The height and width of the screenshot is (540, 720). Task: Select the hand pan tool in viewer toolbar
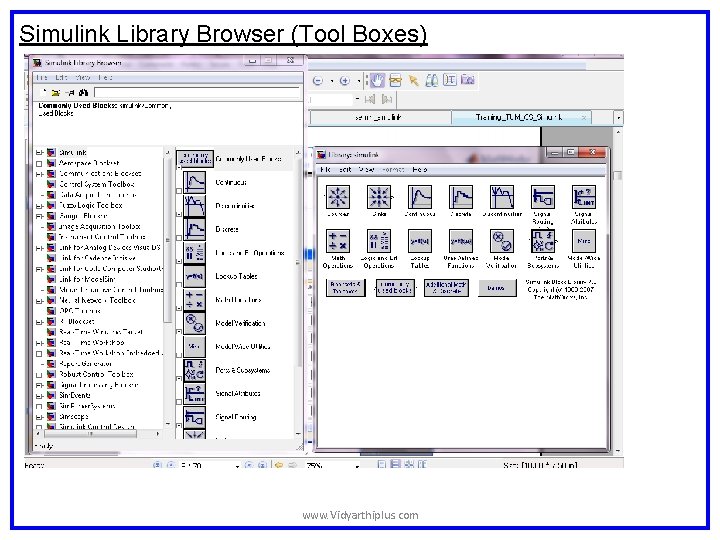[x=377, y=80]
